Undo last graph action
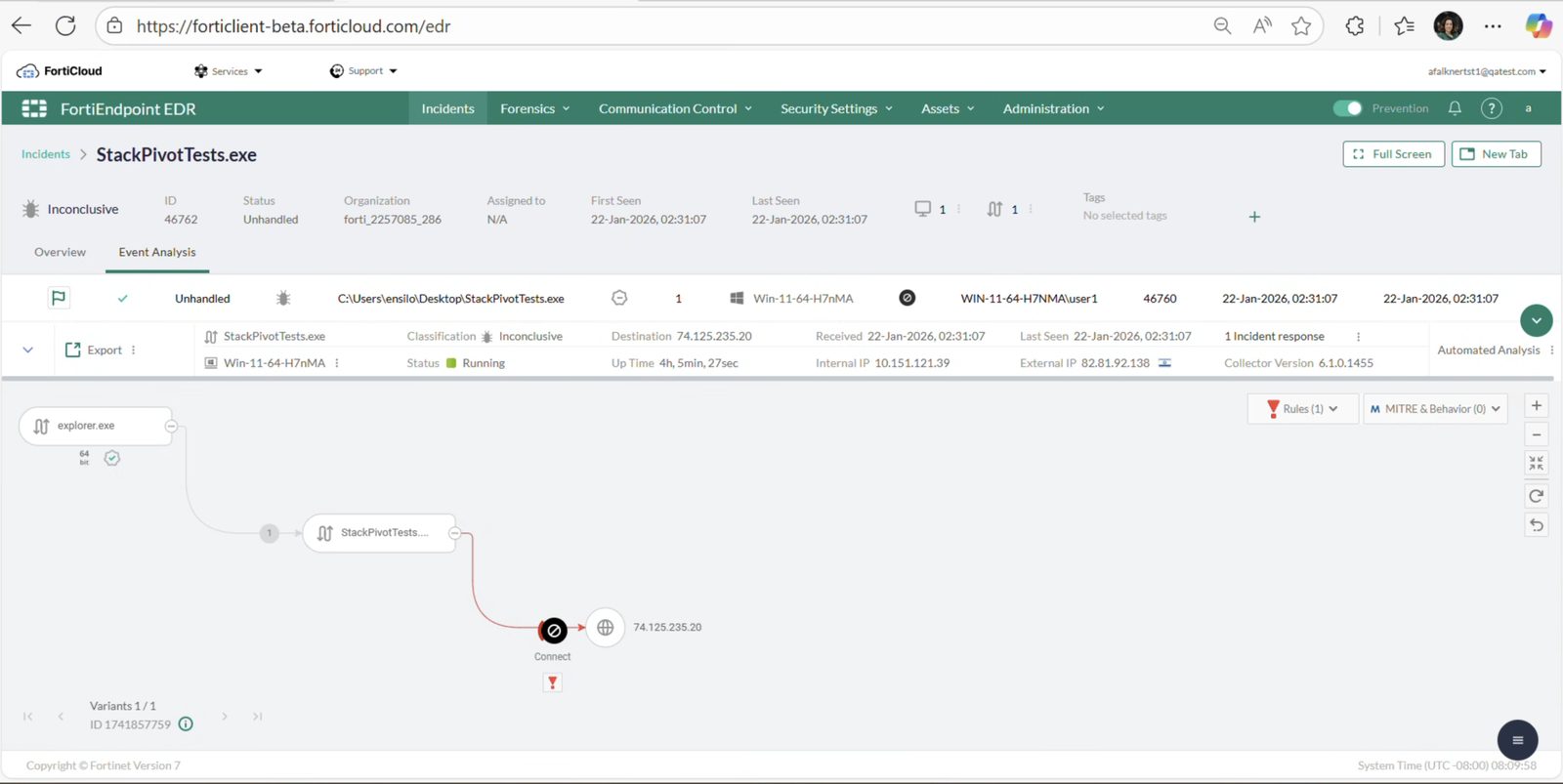Viewport: 1563px width, 784px height. 1537,525
